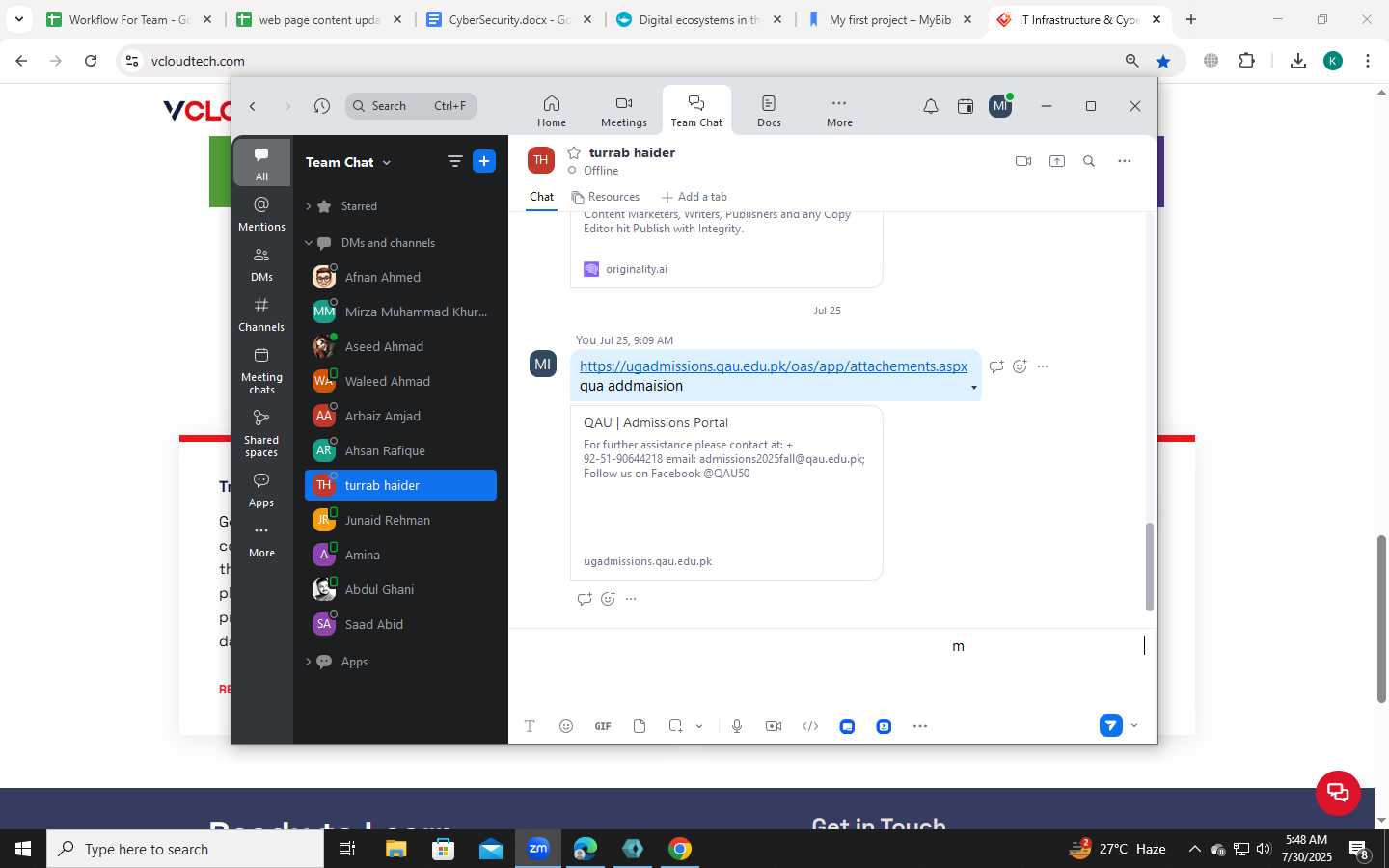Open File Explorer from taskbar
Image resolution: width=1389 pixels, height=868 pixels.
click(x=396, y=849)
